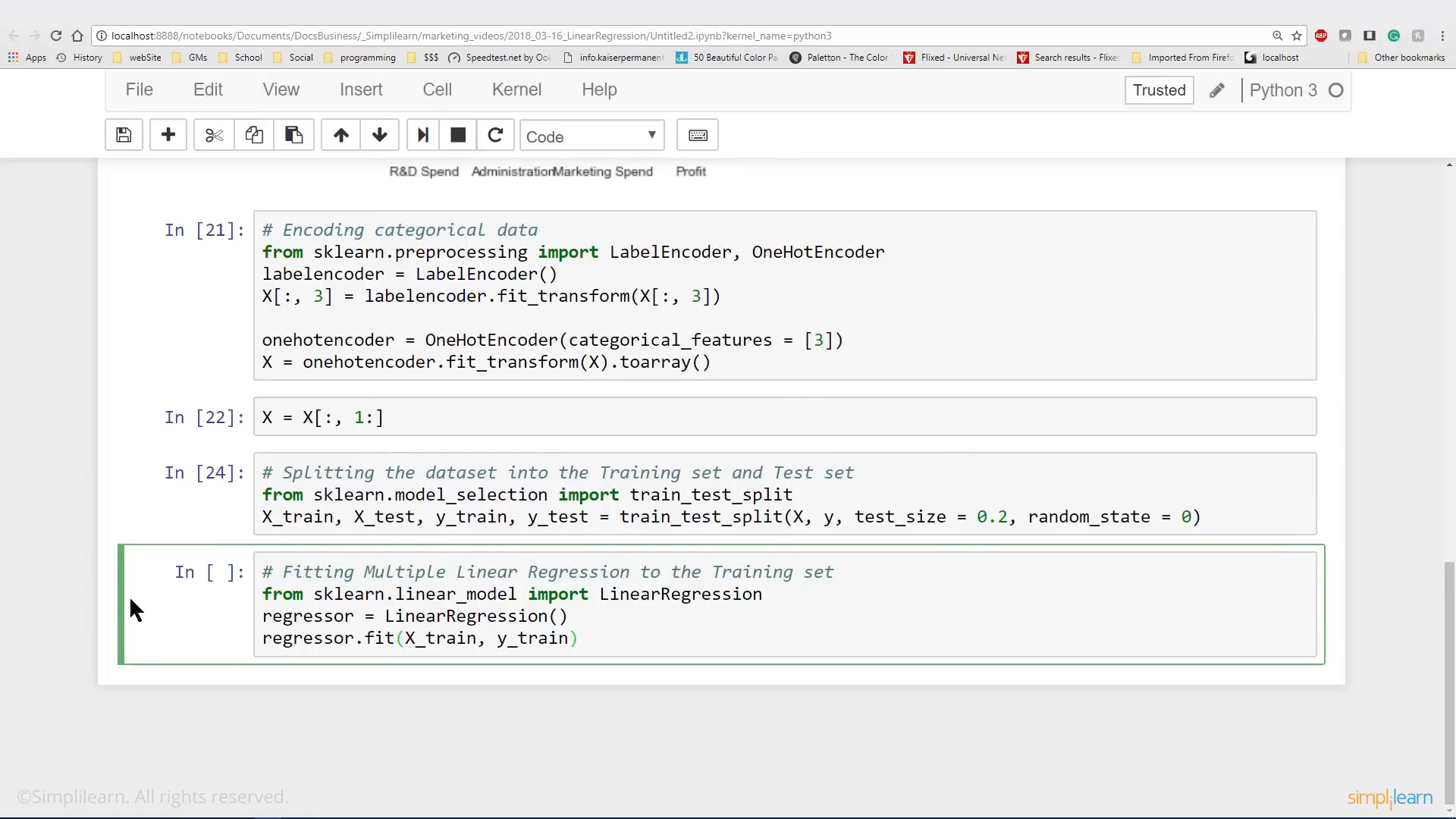Image resolution: width=1456 pixels, height=819 pixels.
Task: Open the Edit menu
Action: [x=208, y=89]
